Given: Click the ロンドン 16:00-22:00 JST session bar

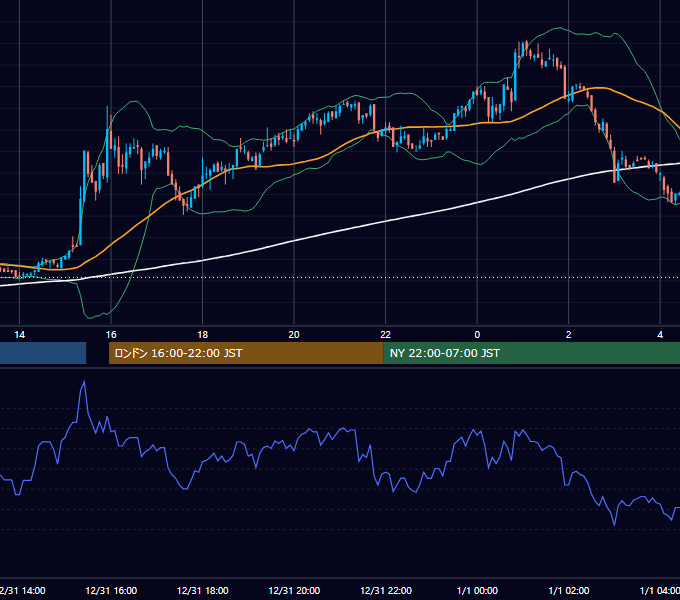Looking at the screenshot, I should (x=246, y=353).
